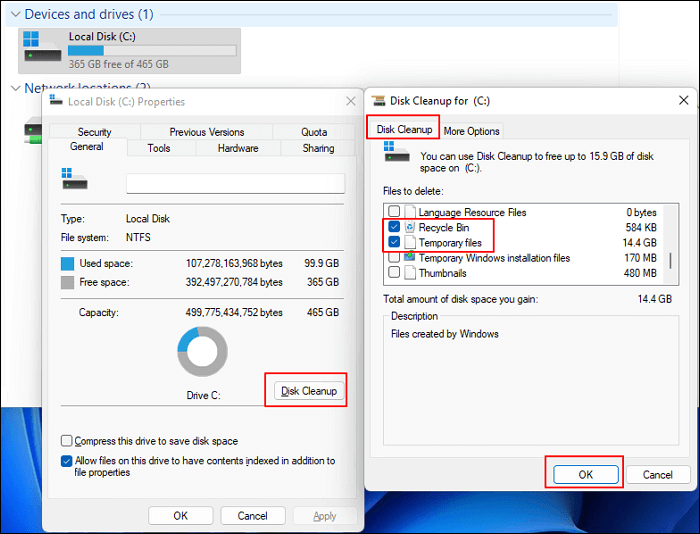700x534 pixels.
Task: Click 'Total amount of disk space you gain' text
Action: (x=461, y=299)
